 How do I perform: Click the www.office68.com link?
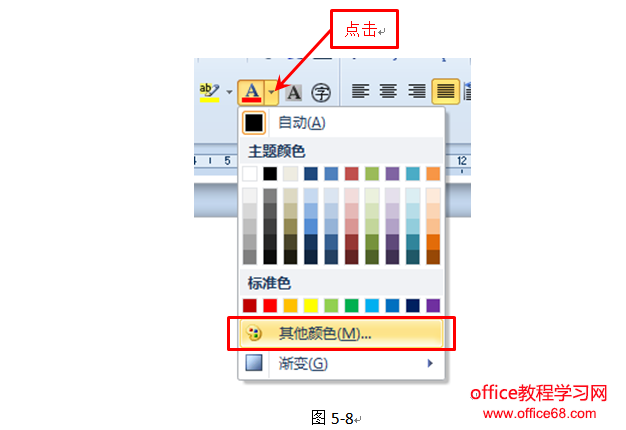(x=539, y=414)
